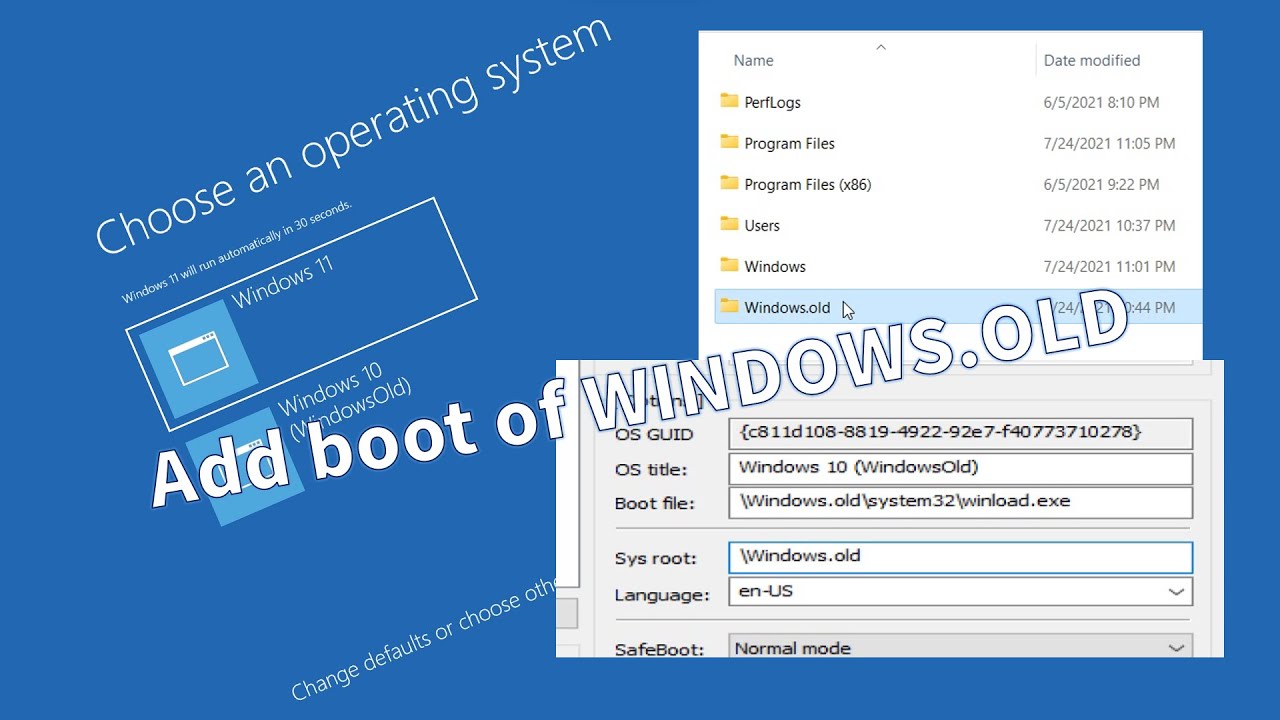
Task: Click the date '7/24/2021 10:37 PM'
Action: point(1109,225)
